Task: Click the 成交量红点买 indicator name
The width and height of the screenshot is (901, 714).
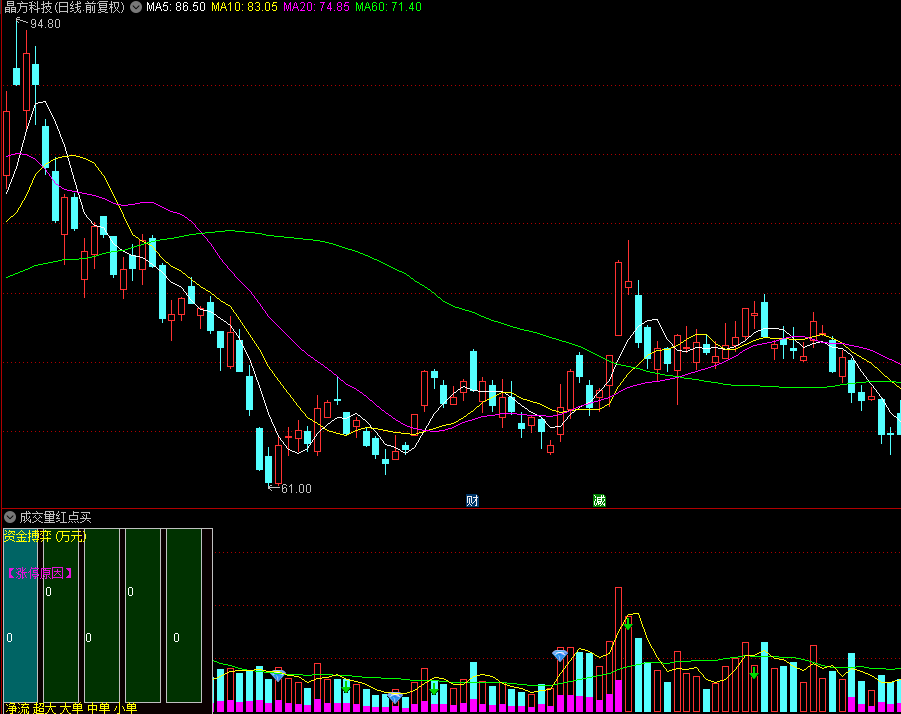Action: point(55,518)
